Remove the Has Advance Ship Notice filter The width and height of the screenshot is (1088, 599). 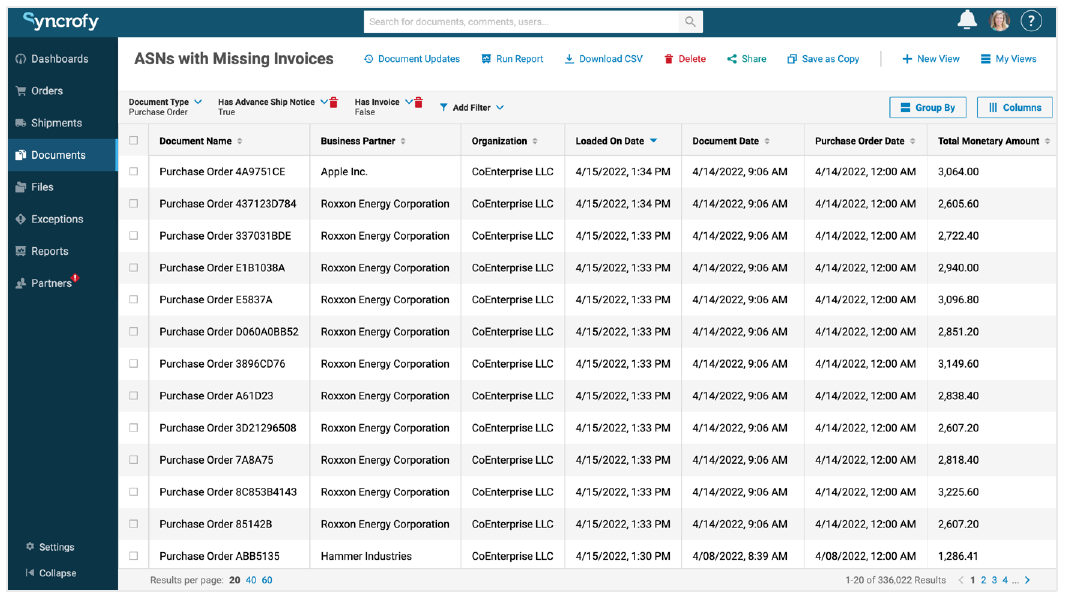(x=334, y=103)
